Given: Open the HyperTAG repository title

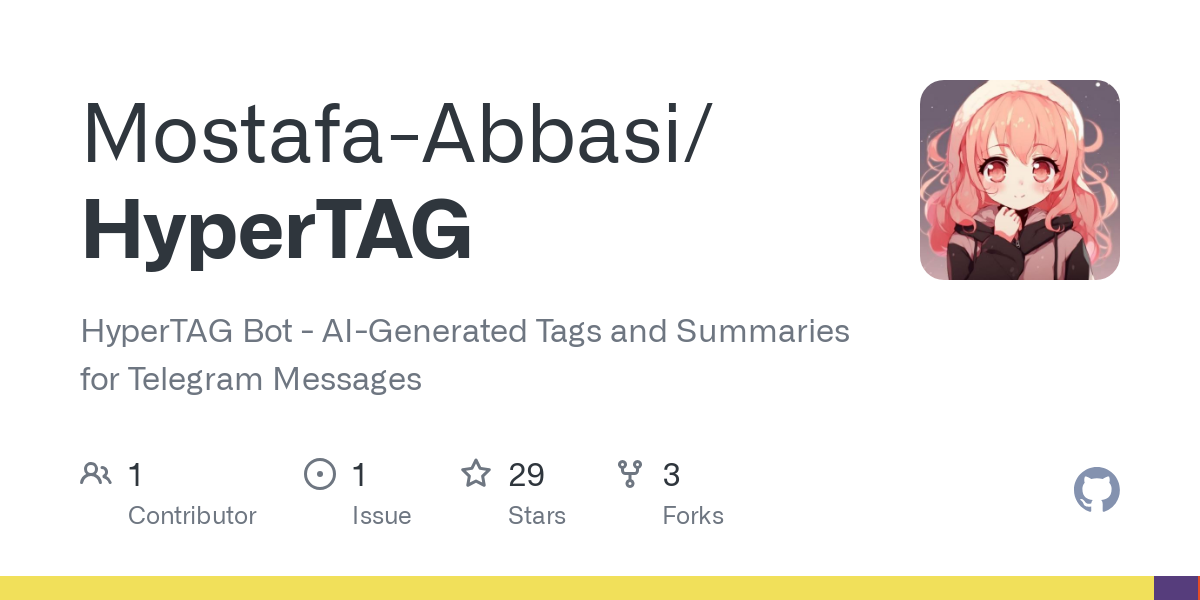Looking at the screenshot, I should tap(276, 230).
